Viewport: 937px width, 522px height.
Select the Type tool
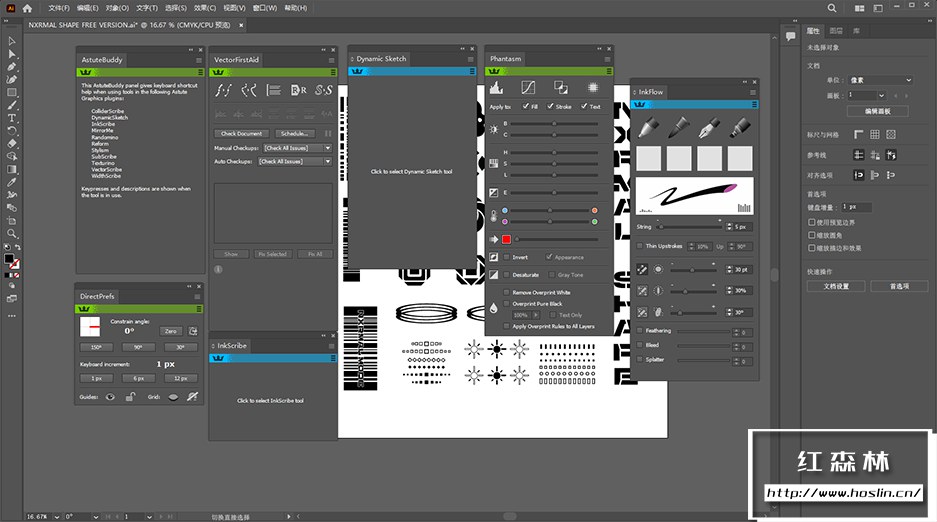11,118
